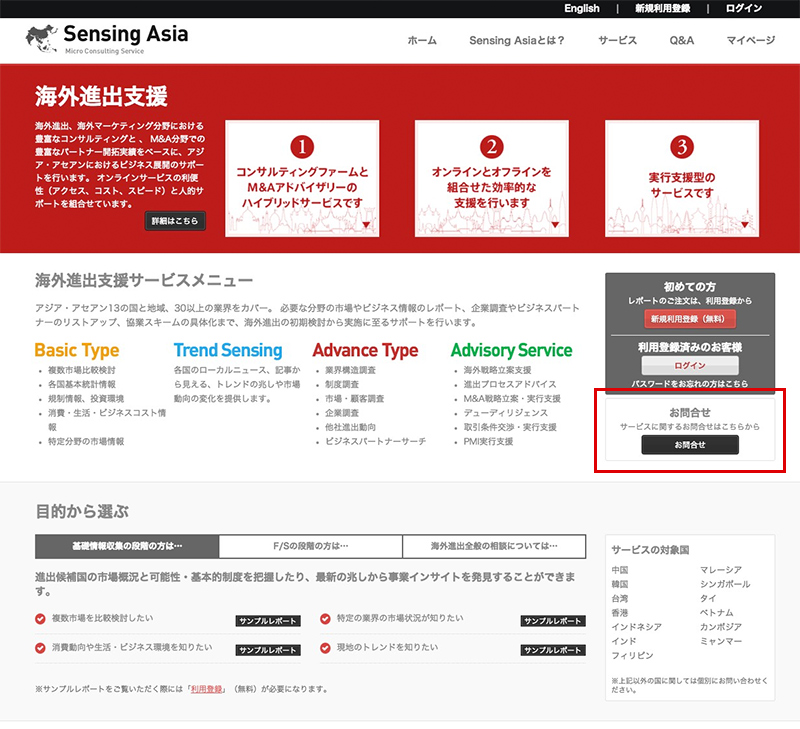Select インド in target countries list
Image resolution: width=800 pixels, height=729 pixels.
pyautogui.click(x=624, y=641)
